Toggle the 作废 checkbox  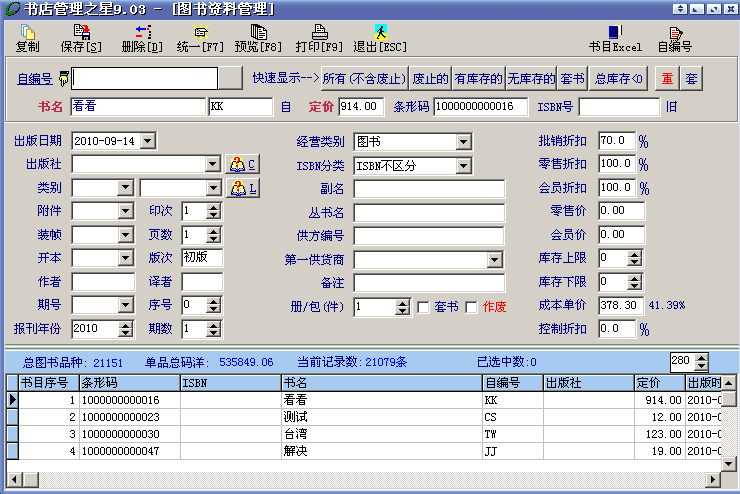pos(472,307)
